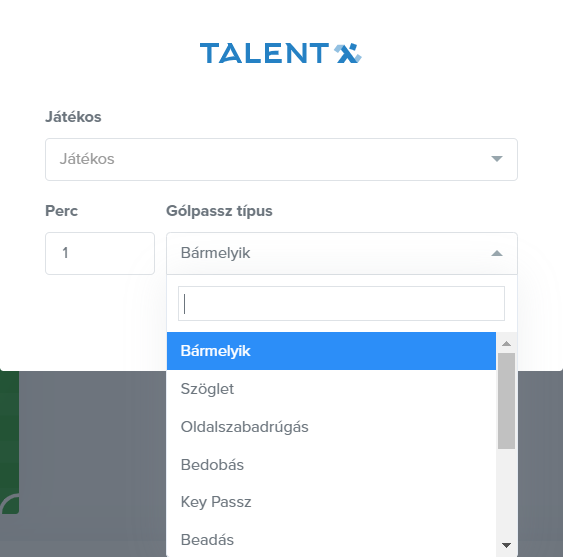563x557 pixels.
Task: Click the Gólpassz típus box showing Bármelyik
Action: [341, 253]
